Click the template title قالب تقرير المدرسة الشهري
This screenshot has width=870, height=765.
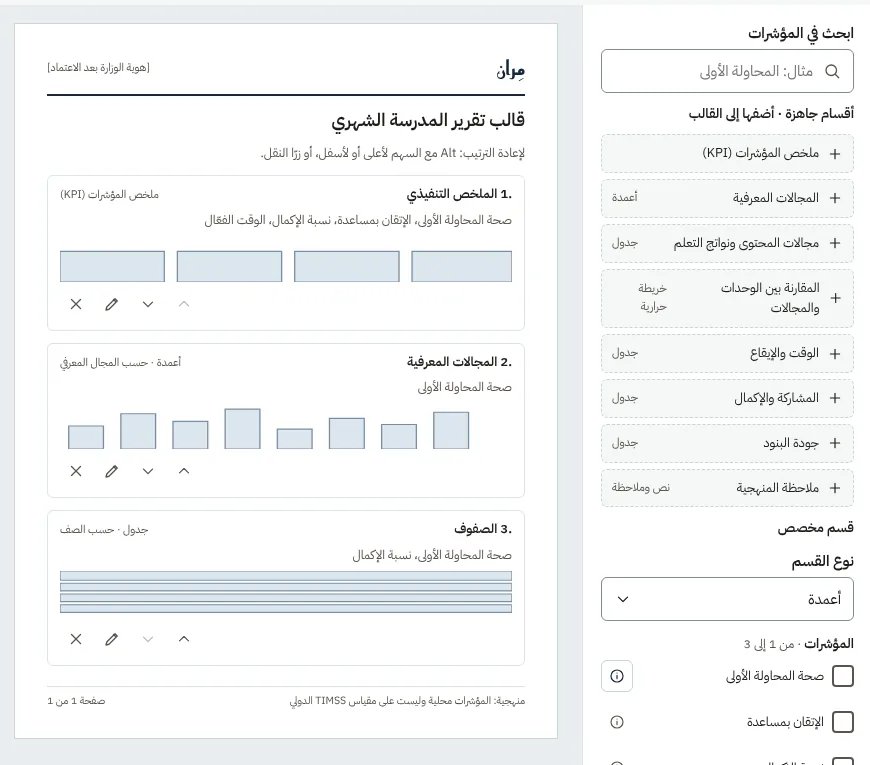pos(428,120)
